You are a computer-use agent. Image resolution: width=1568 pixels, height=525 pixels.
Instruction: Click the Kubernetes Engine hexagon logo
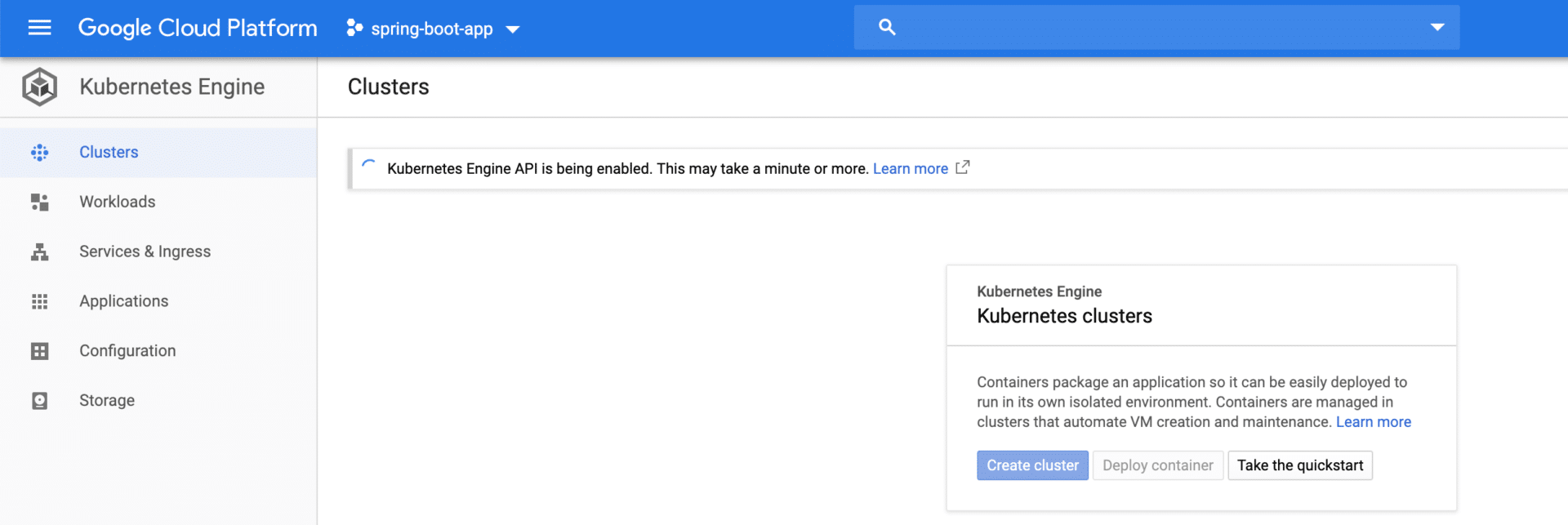click(x=39, y=87)
